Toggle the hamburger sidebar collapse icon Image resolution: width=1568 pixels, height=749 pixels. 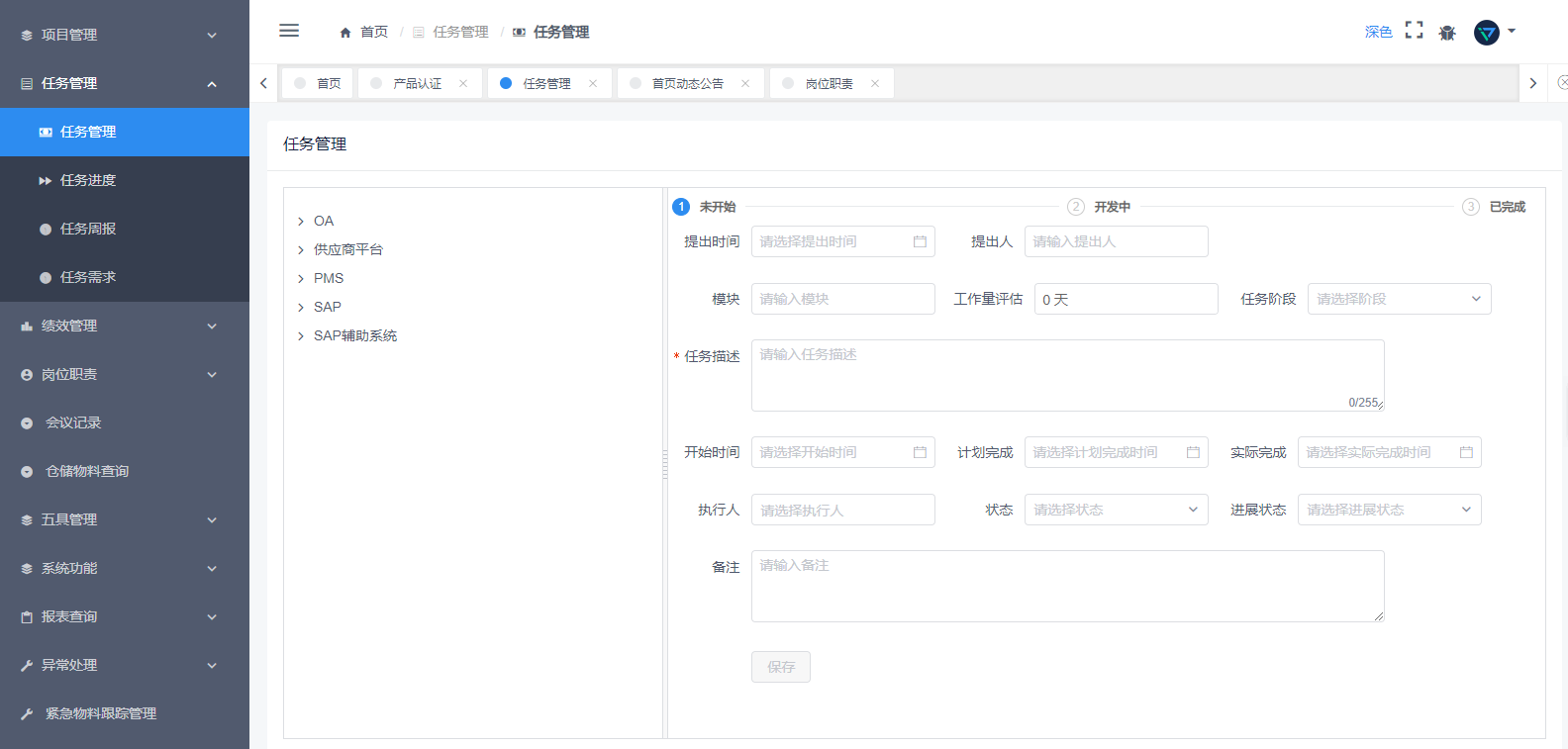[289, 31]
